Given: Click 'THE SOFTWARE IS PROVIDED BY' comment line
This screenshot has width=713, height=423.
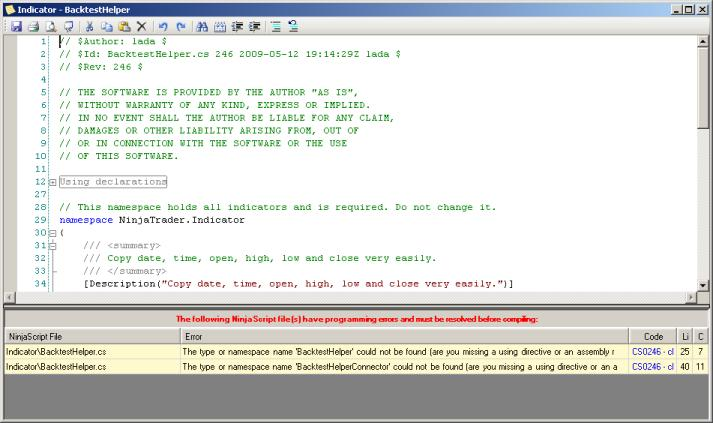Looking at the screenshot, I should pyautogui.click(x=208, y=92).
